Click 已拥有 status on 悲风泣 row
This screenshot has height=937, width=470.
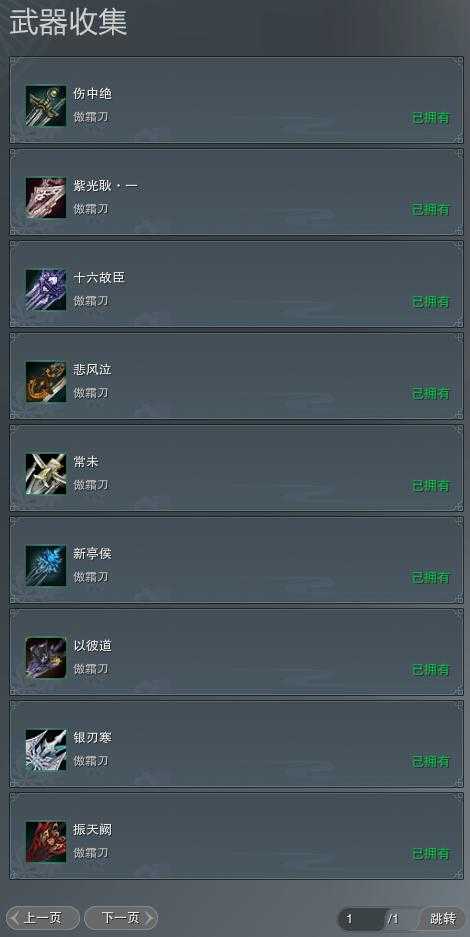pyautogui.click(x=431, y=393)
